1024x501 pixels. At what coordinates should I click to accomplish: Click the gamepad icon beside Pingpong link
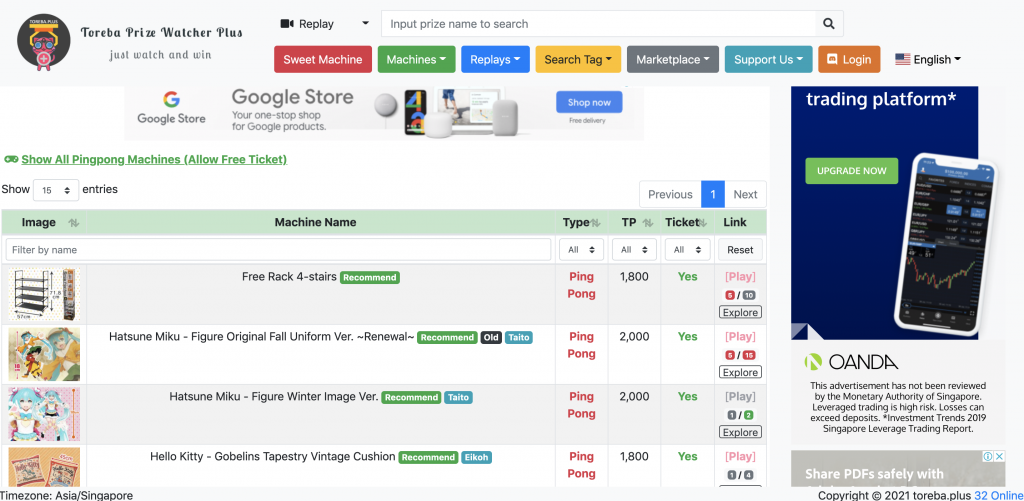pos(11,159)
